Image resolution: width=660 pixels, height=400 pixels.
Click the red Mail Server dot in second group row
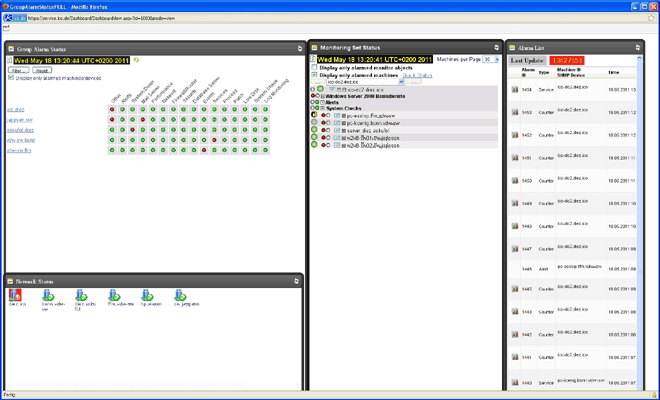click(143, 120)
